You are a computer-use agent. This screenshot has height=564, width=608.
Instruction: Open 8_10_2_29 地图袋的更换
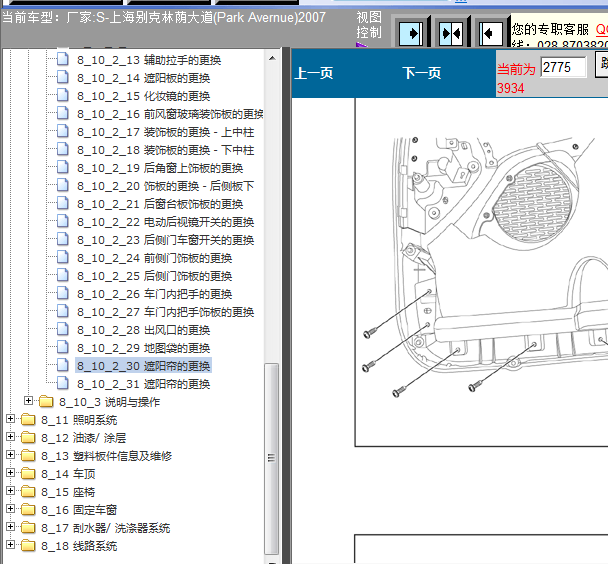(143, 348)
